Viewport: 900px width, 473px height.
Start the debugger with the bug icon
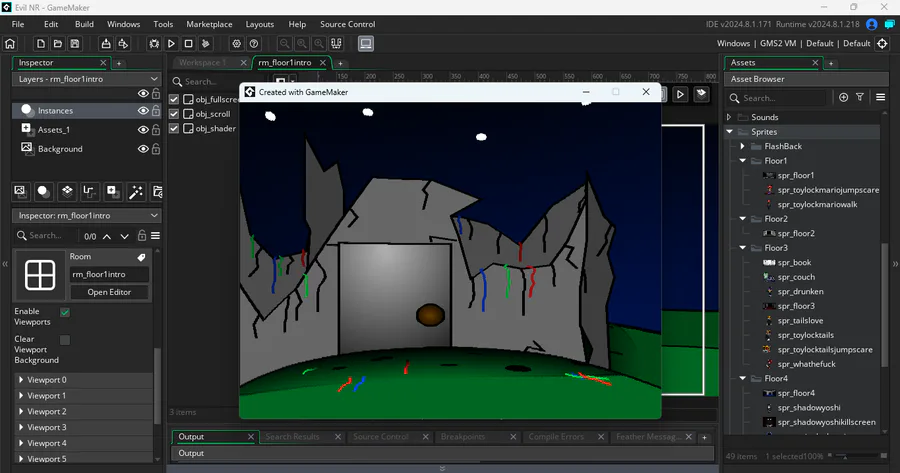pyautogui.click(x=154, y=44)
